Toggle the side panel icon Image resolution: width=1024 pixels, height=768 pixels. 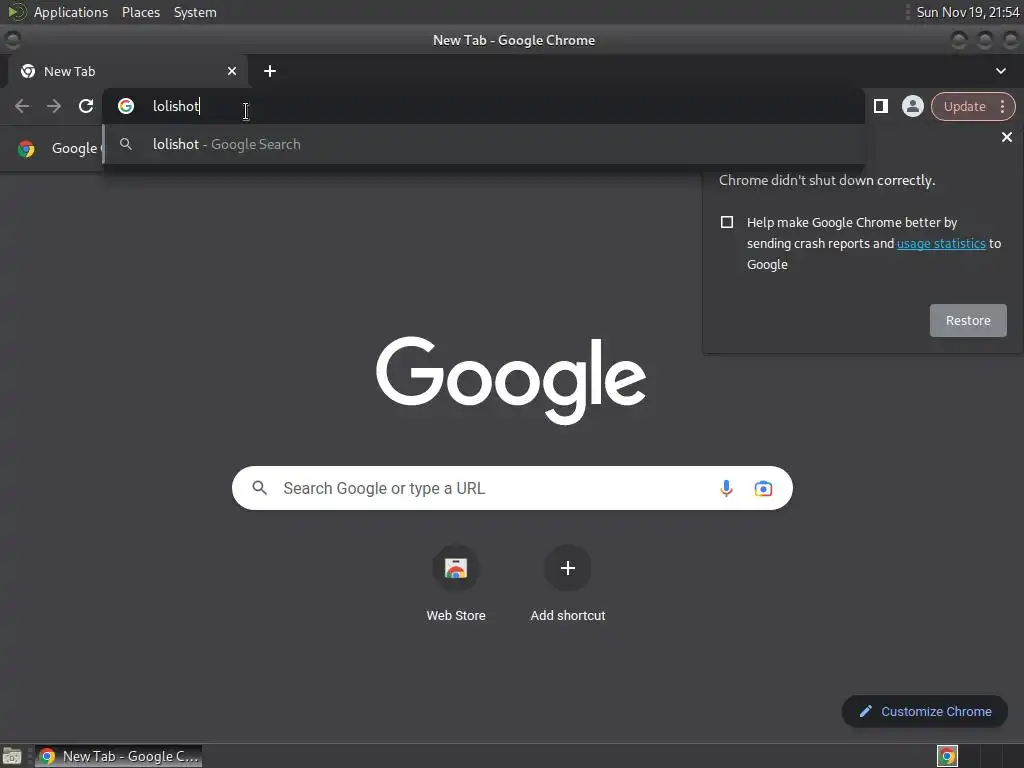click(x=881, y=106)
